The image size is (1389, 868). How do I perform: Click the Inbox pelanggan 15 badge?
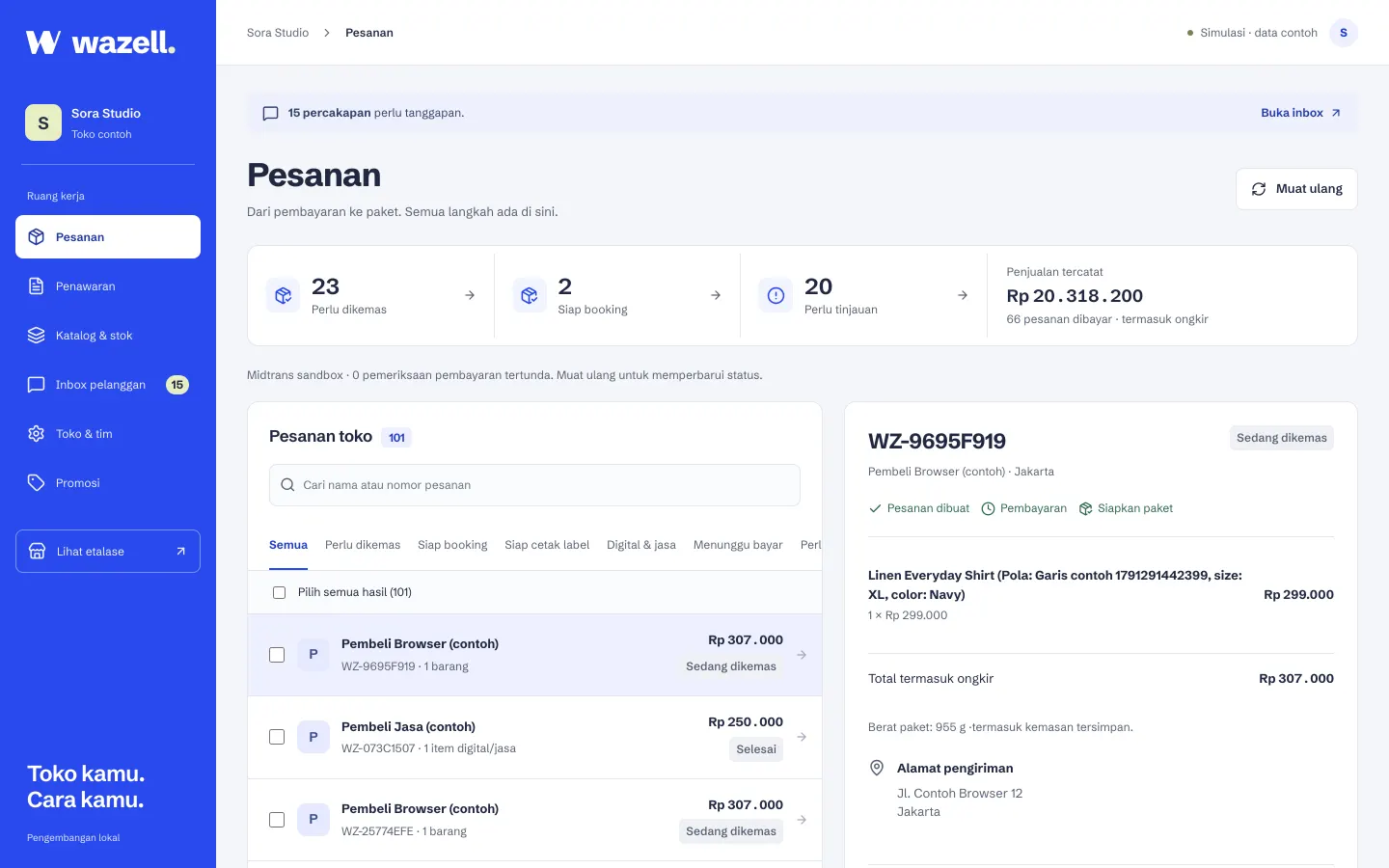coord(177,385)
